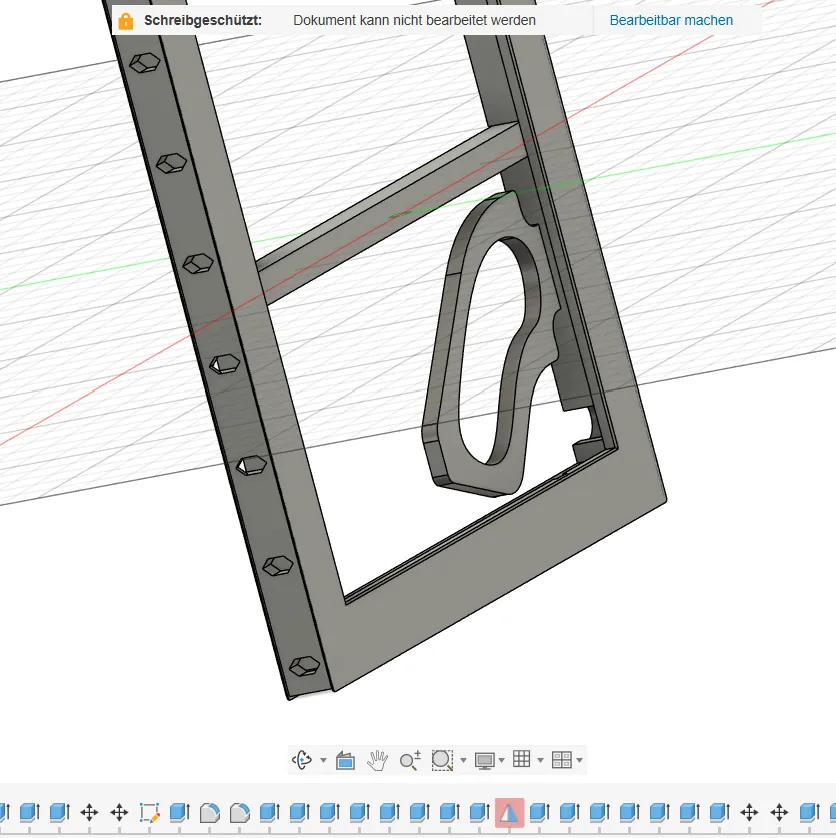This screenshot has width=836, height=838.
Task: Click 'Dokument kann nicht bearbeitet werden' text
Action: tap(414, 20)
